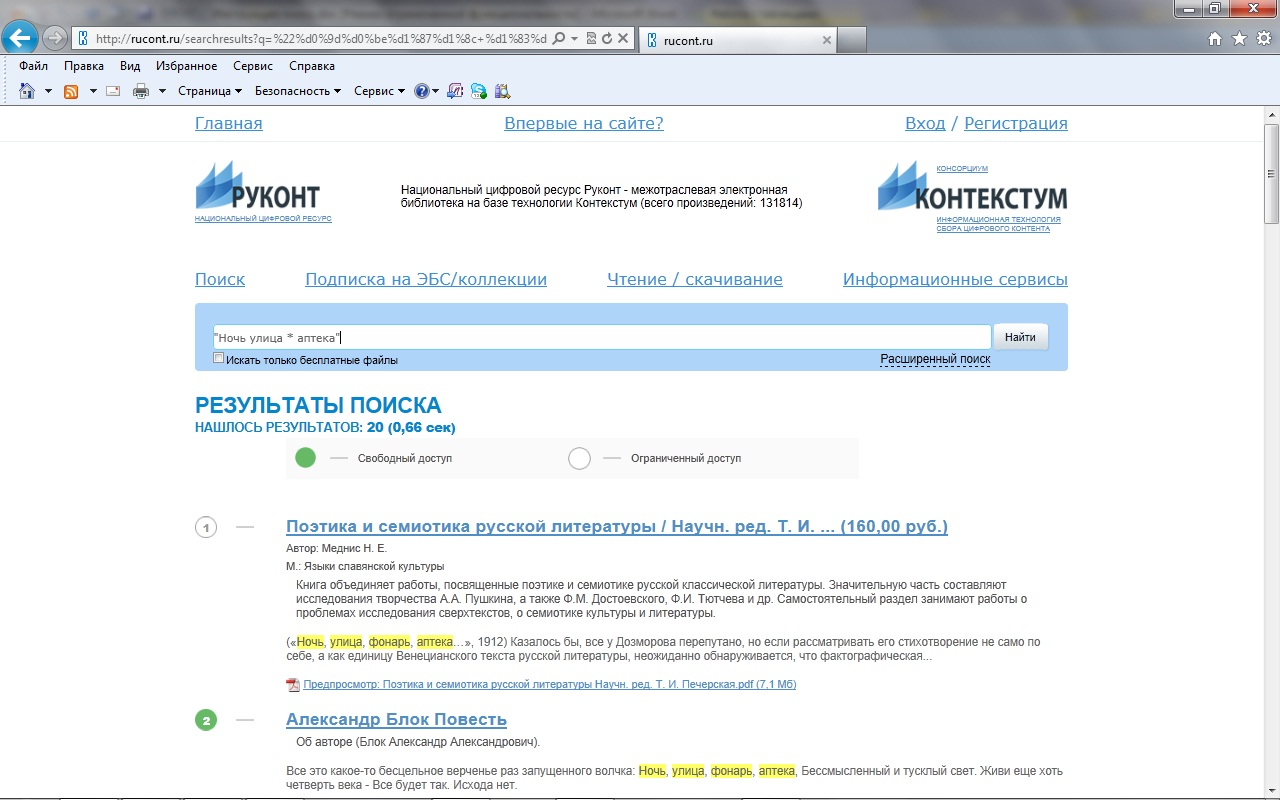Open the Поиск navigation link
Image resolution: width=1280 pixels, height=800 pixels.
pos(220,279)
